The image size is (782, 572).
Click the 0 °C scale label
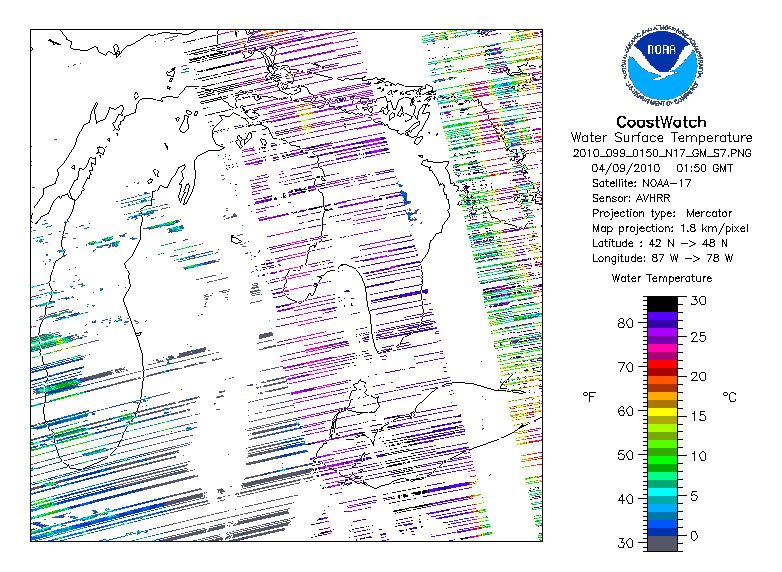click(x=694, y=536)
